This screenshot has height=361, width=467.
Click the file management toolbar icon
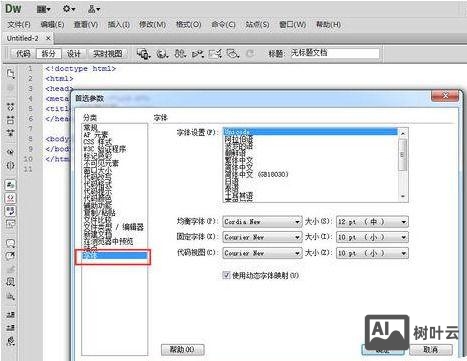180,54
